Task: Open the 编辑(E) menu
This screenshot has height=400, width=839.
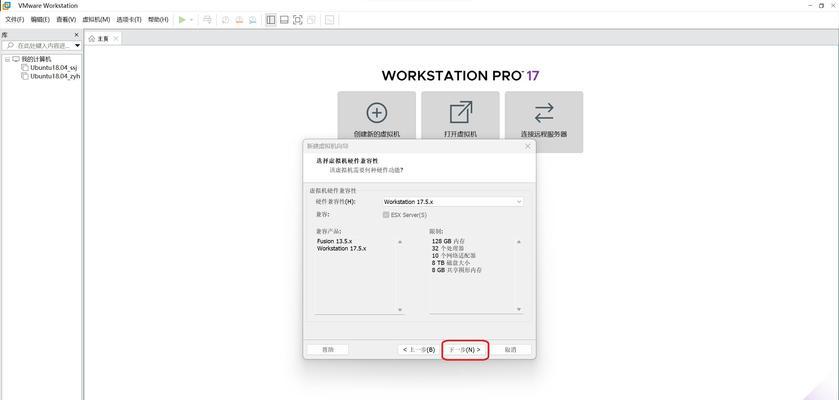Action: [40, 20]
